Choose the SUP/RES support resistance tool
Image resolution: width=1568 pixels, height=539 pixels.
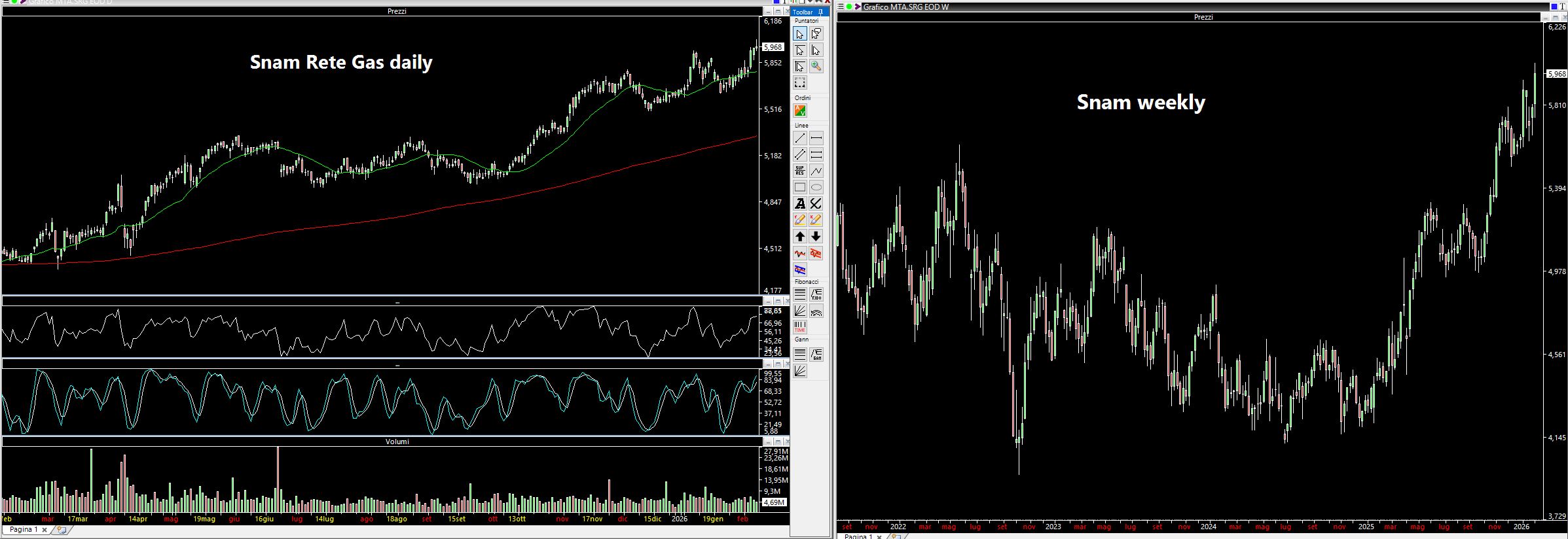pos(799,171)
